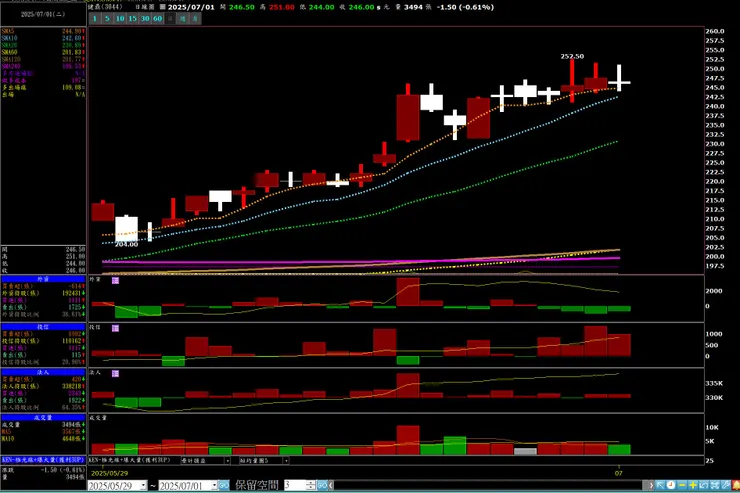Select the 5-minute timeframe button
This screenshot has width=740, height=493.
[x=107, y=18]
